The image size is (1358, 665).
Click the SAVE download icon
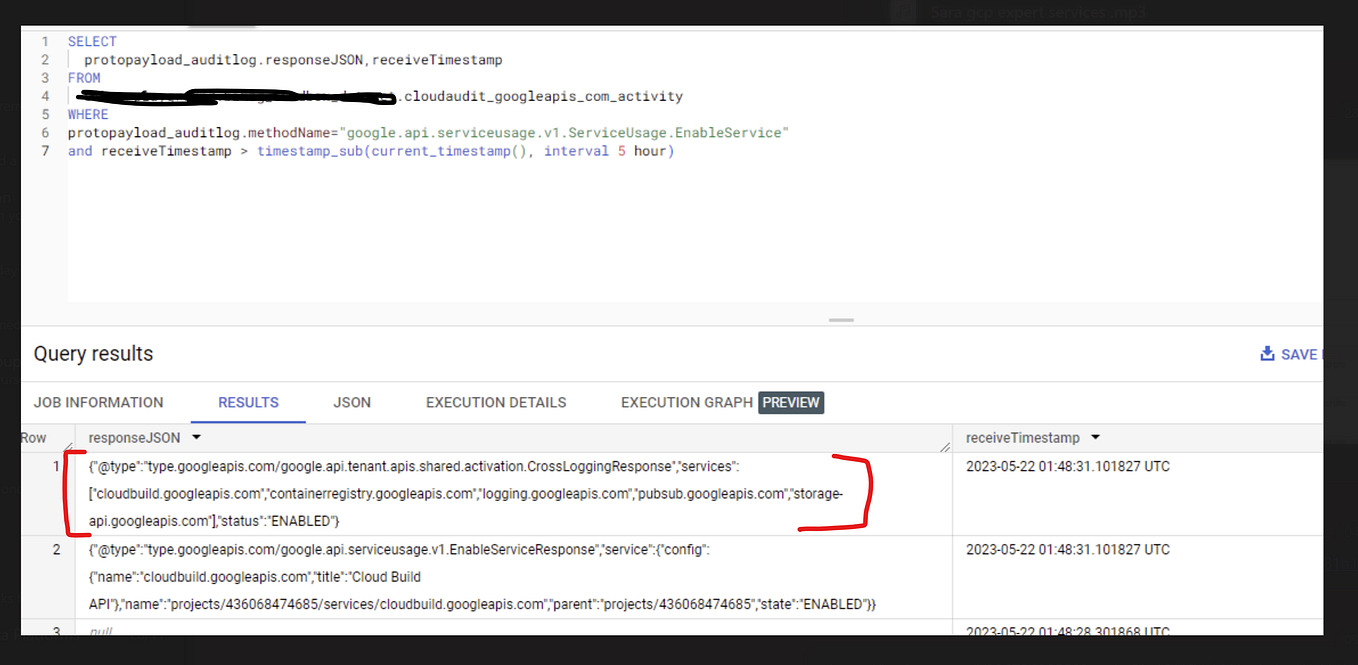(x=1266, y=354)
